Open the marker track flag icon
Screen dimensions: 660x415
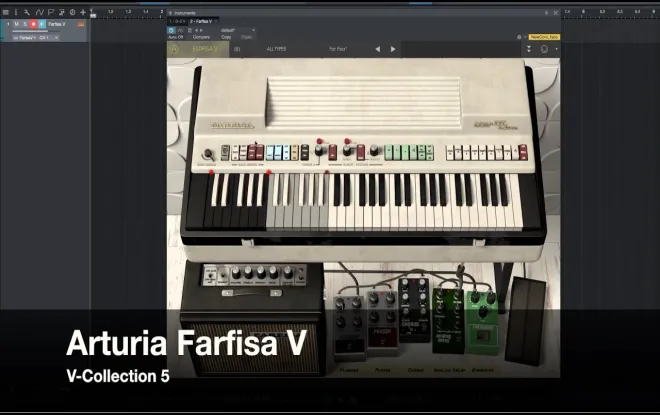pos(51,12)
